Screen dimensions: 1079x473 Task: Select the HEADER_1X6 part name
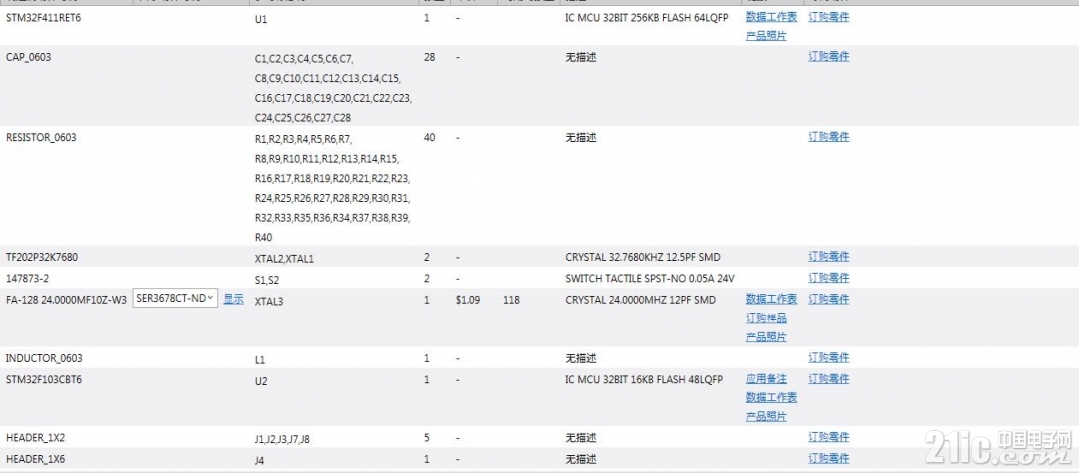pyautogui.click(x=35, y=459)
